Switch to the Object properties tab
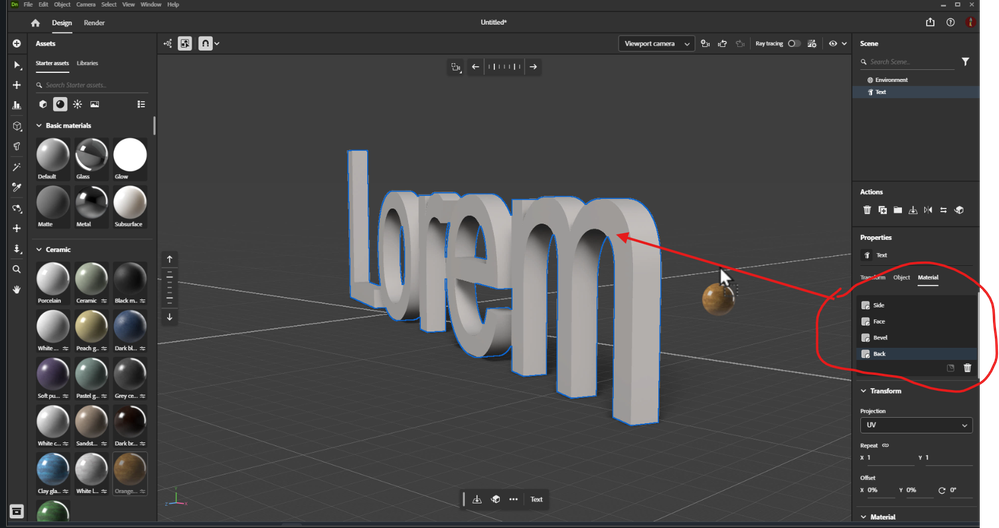Image resolution: width=999 pixels, height=528 pixels. point(902,278)
